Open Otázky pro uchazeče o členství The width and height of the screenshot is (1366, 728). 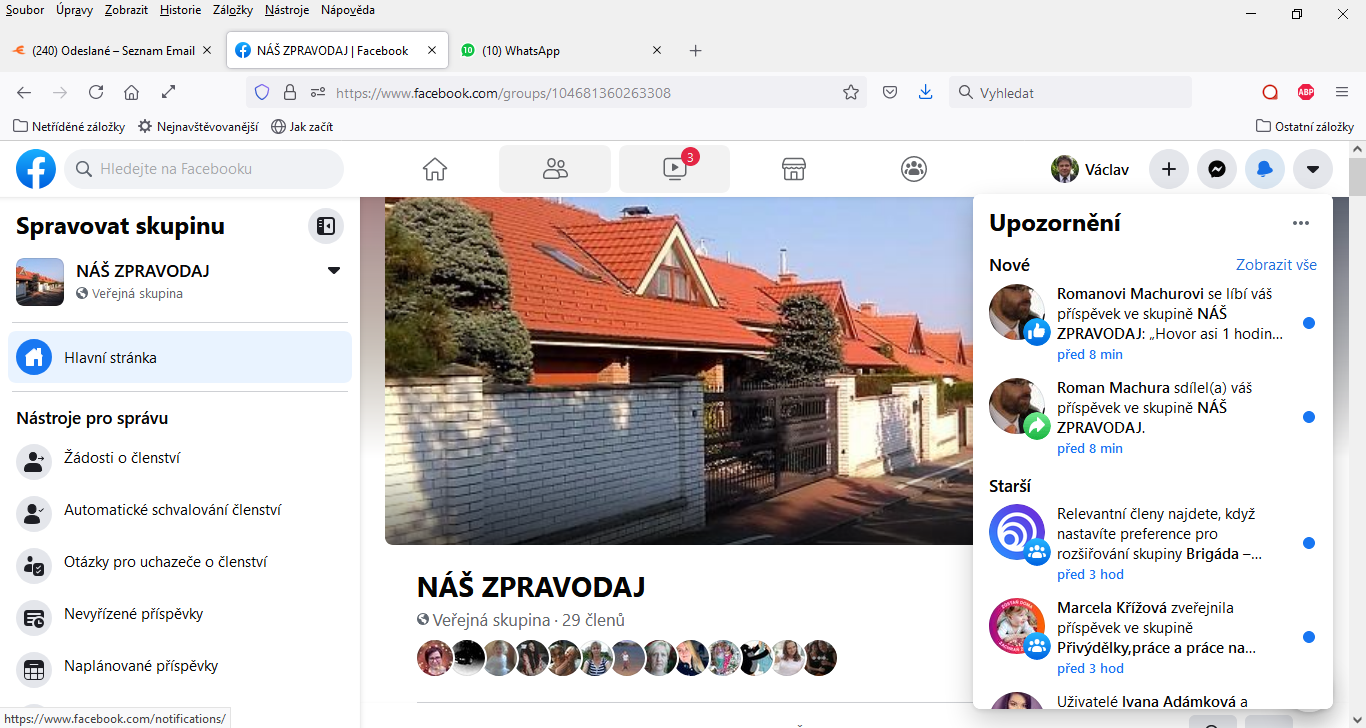[180, 563]
